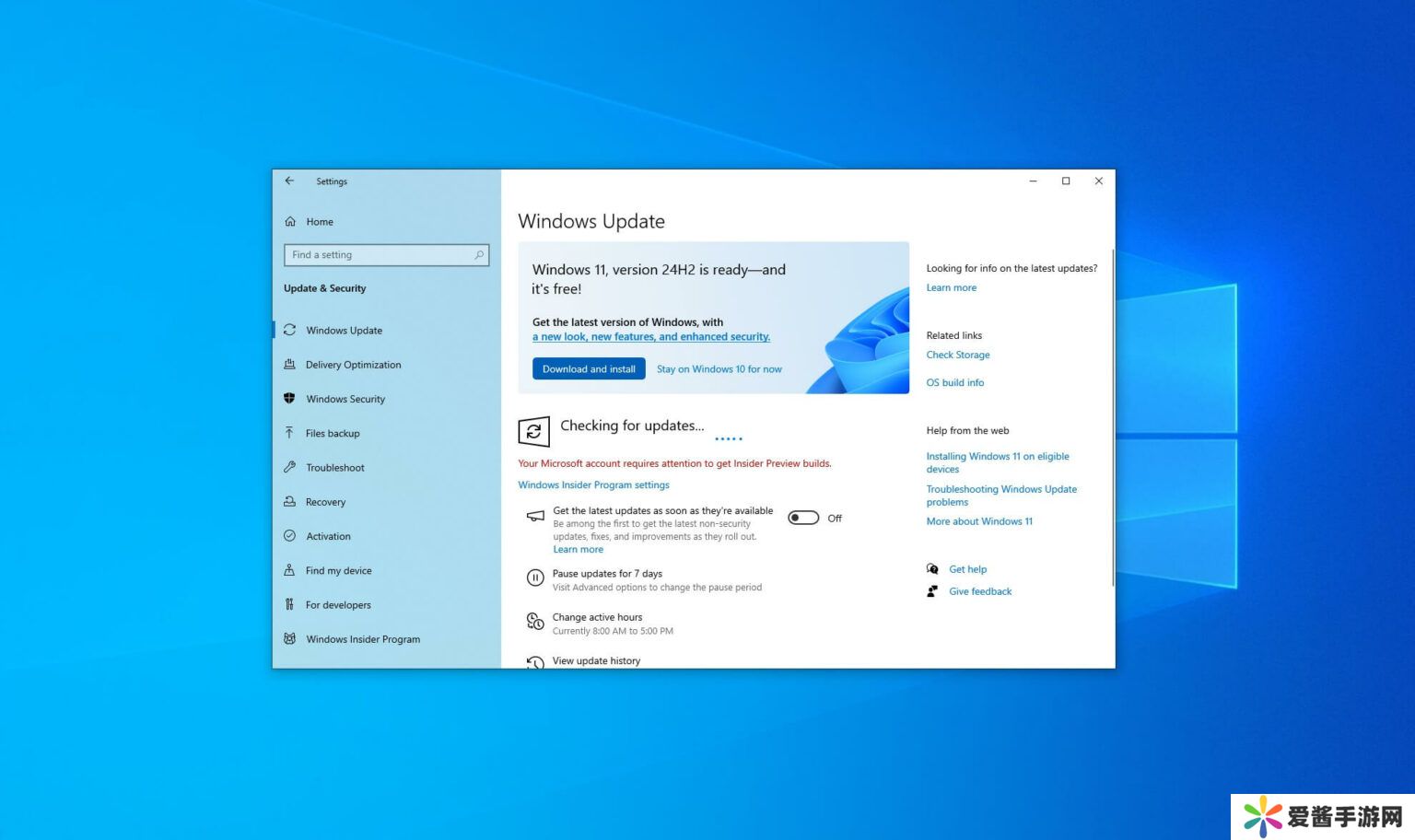Choose Stay on Windows 10 for now

[719, 369]
